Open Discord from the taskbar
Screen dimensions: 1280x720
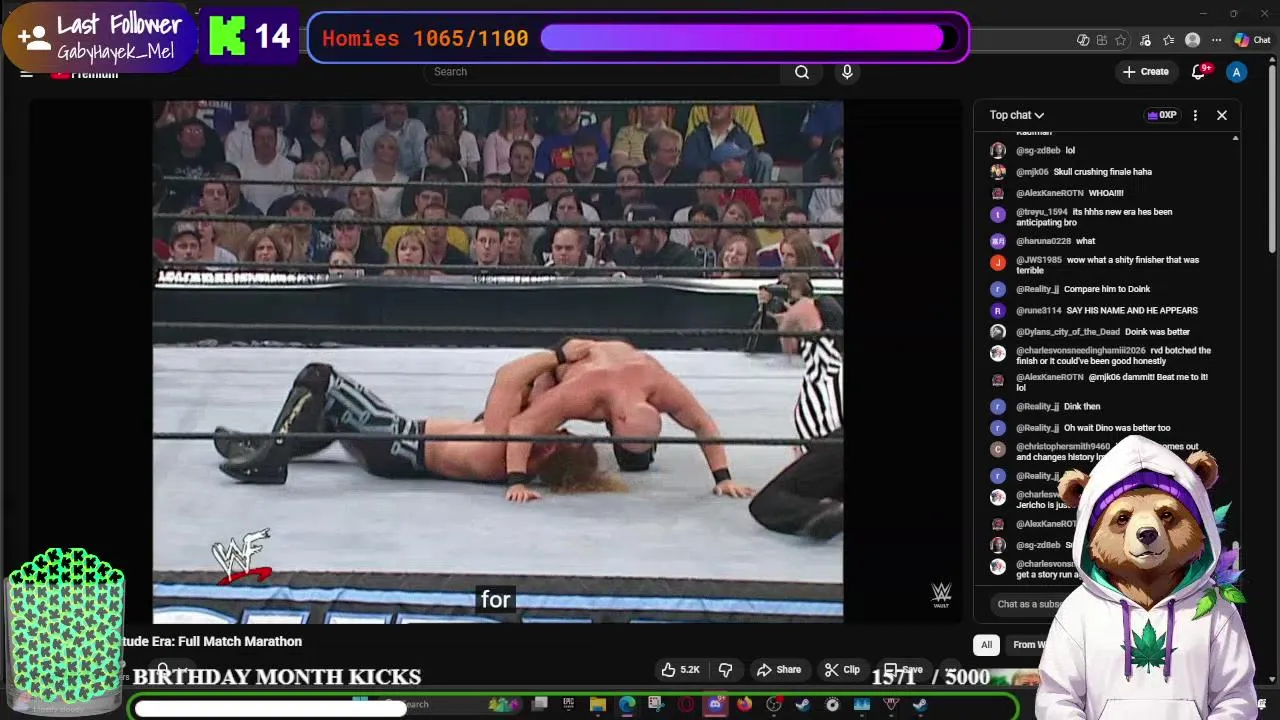coord(715,704)
